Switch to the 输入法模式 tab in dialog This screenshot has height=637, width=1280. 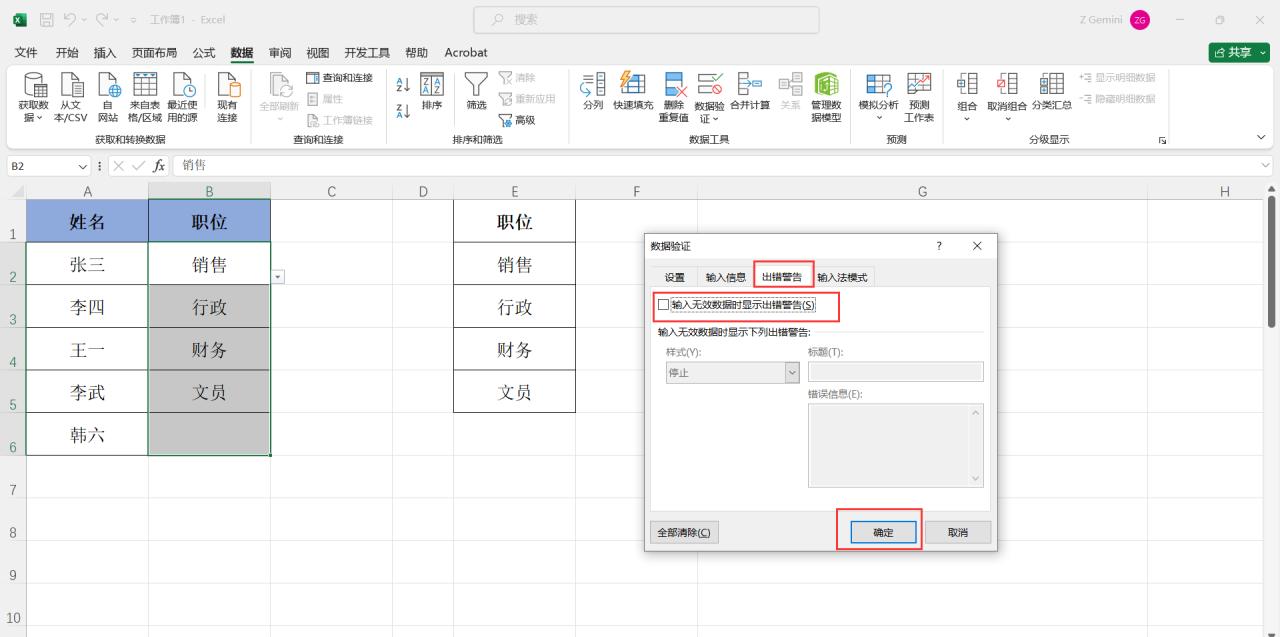coord(843,277)
